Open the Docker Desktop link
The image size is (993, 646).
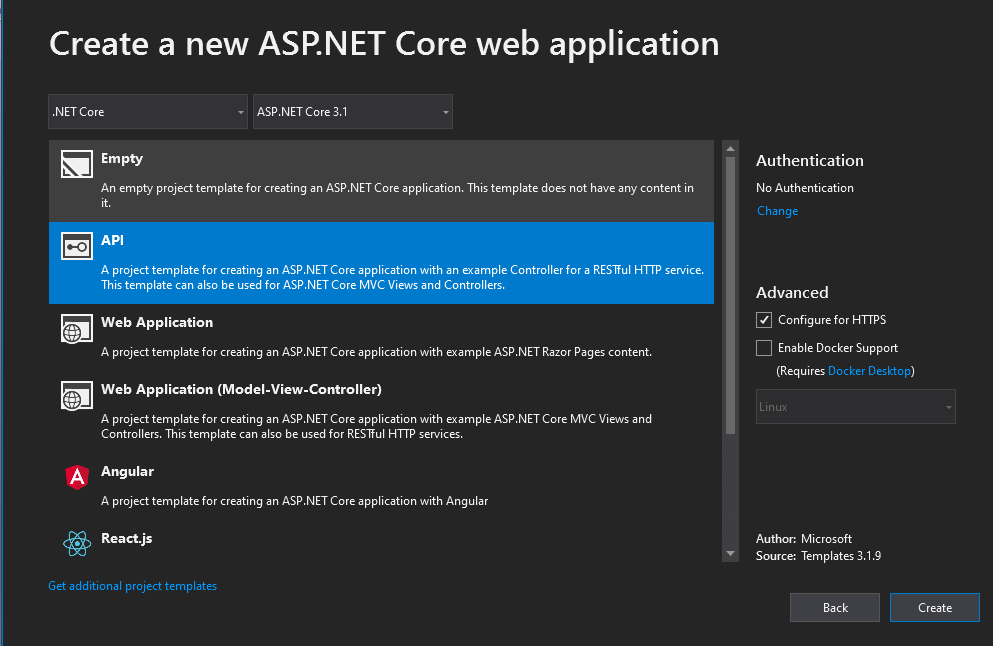(870, 370)
